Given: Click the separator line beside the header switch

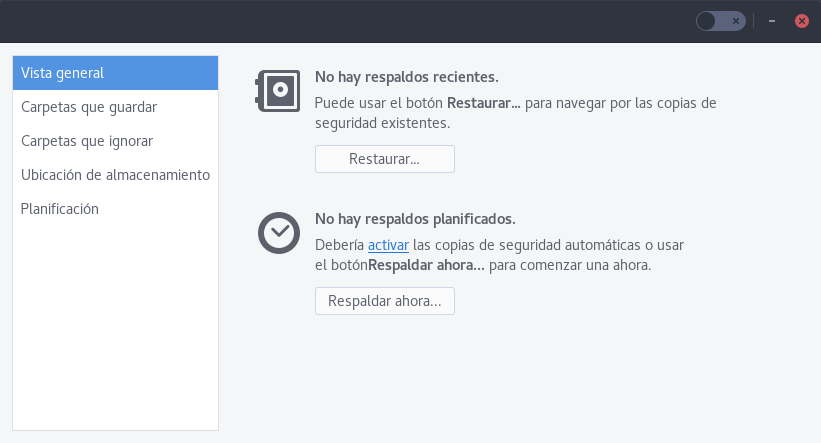Looking at the screenshot, I should point(756,21).
